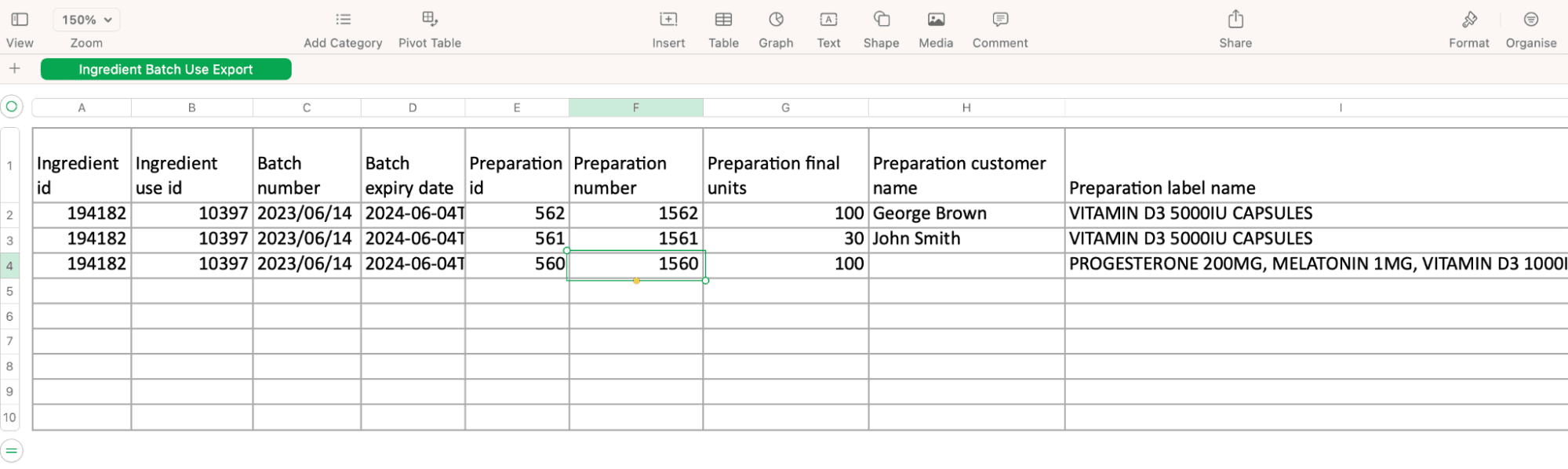
Task: Click the 'Preparation id' header cell
Action: [517, 165]
